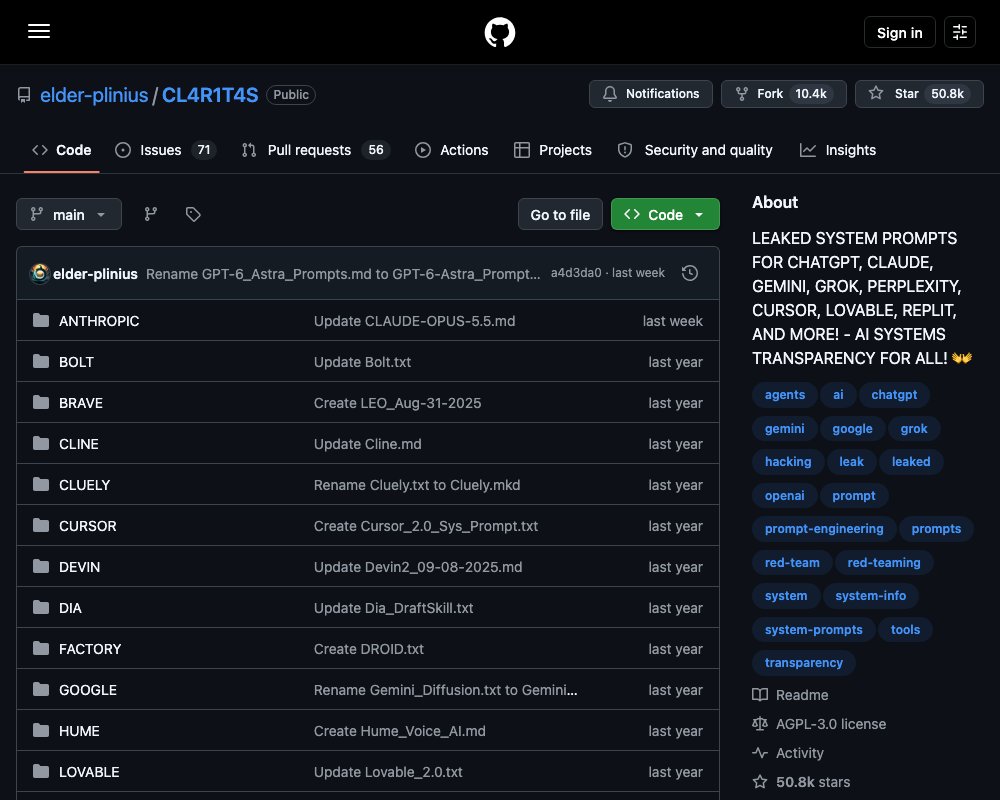This screenshot has width=1000, height=800.
Task: Select the 'red-teaming' topic tag
Action: [883, 562]
